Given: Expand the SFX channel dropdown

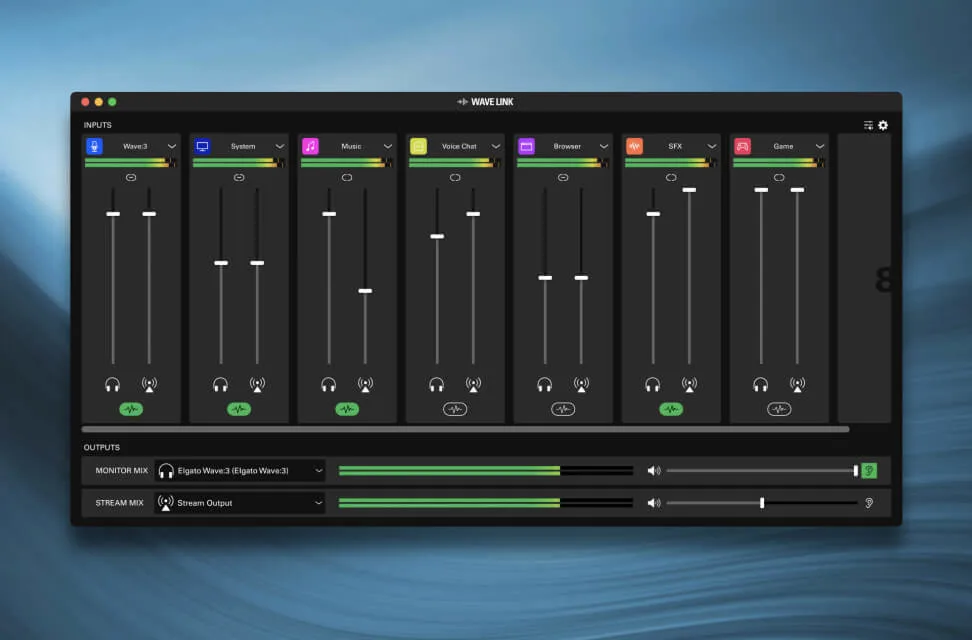Looking at the screenshot, I should click(712, 145).
